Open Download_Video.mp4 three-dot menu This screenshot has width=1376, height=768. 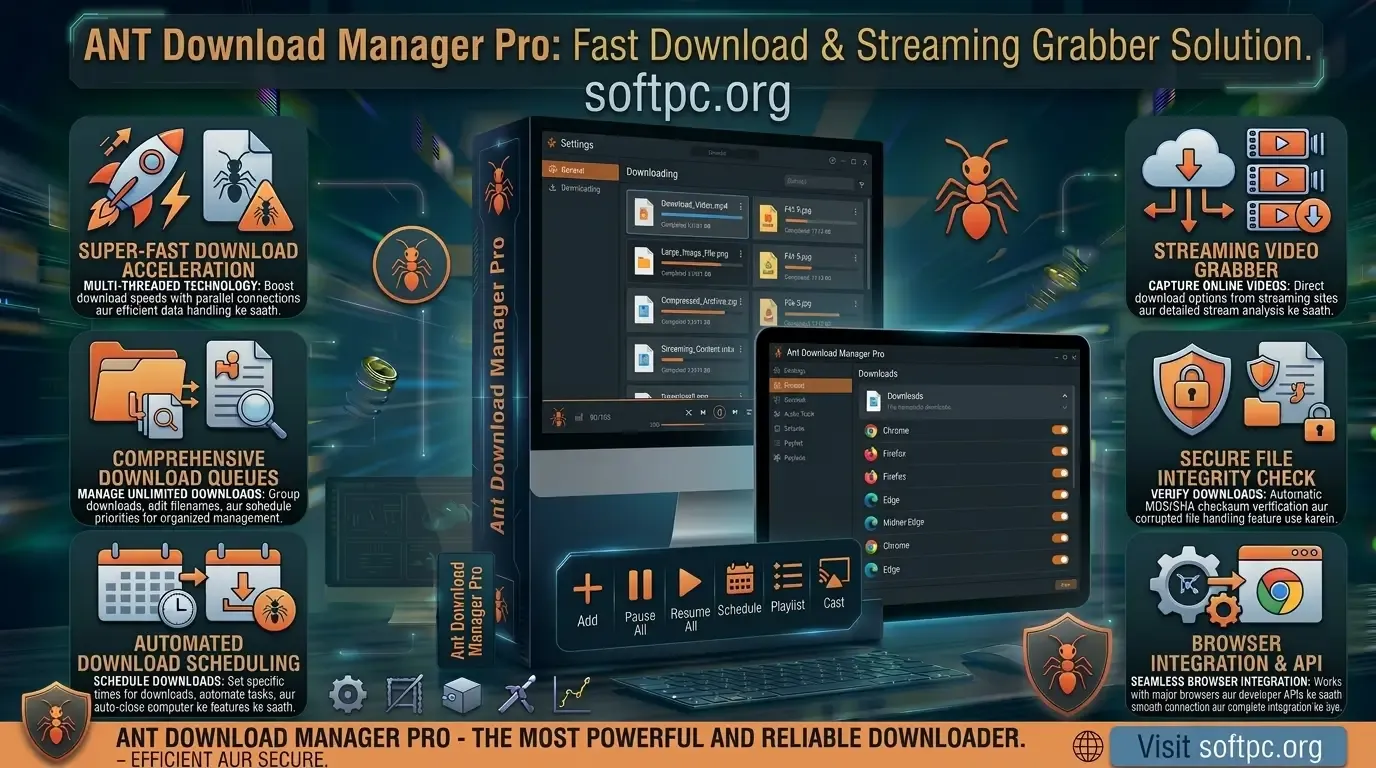tap(741, 206)
